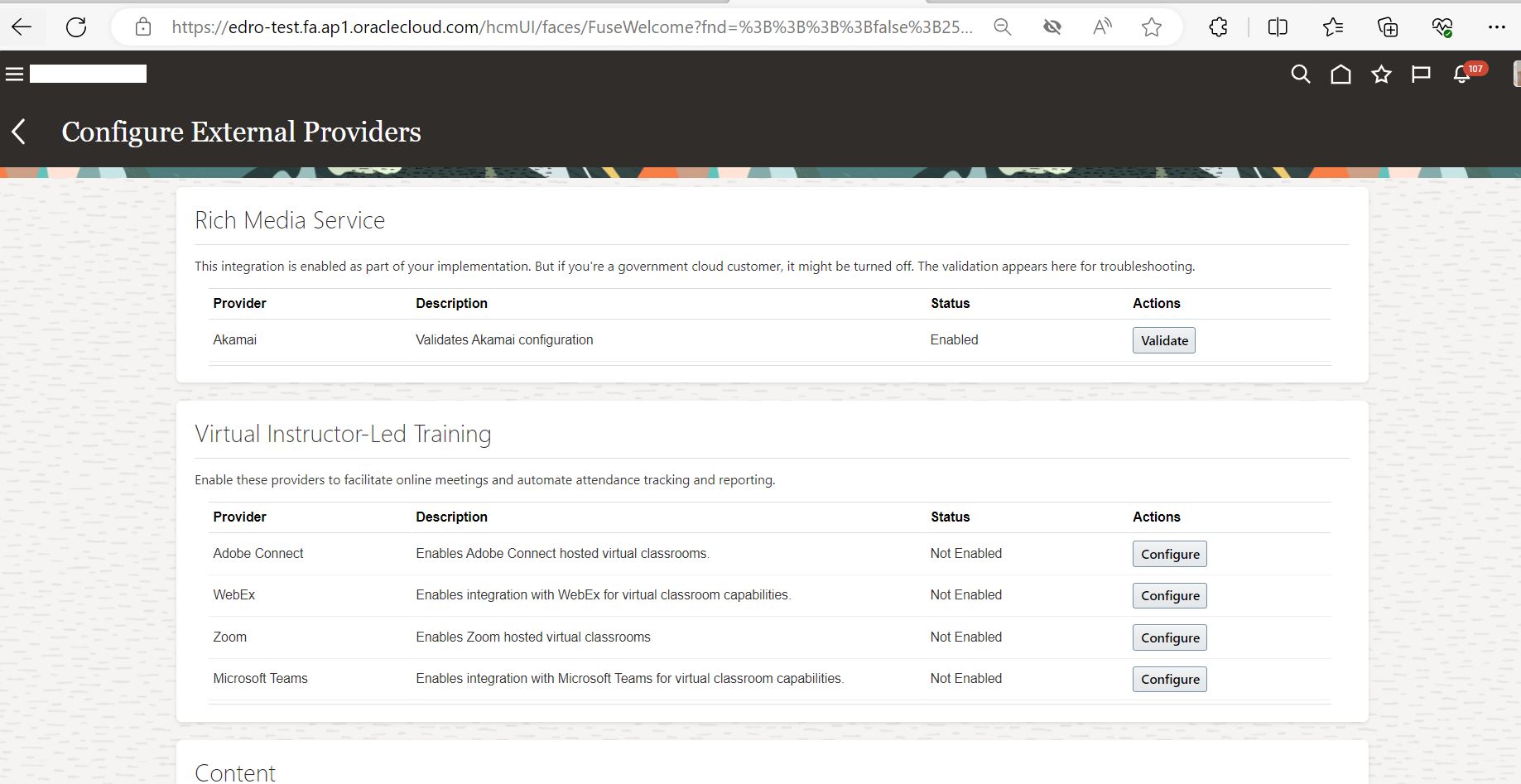
Task: Open the browser Extensions puzzle icon
Action: (1218, 27)
